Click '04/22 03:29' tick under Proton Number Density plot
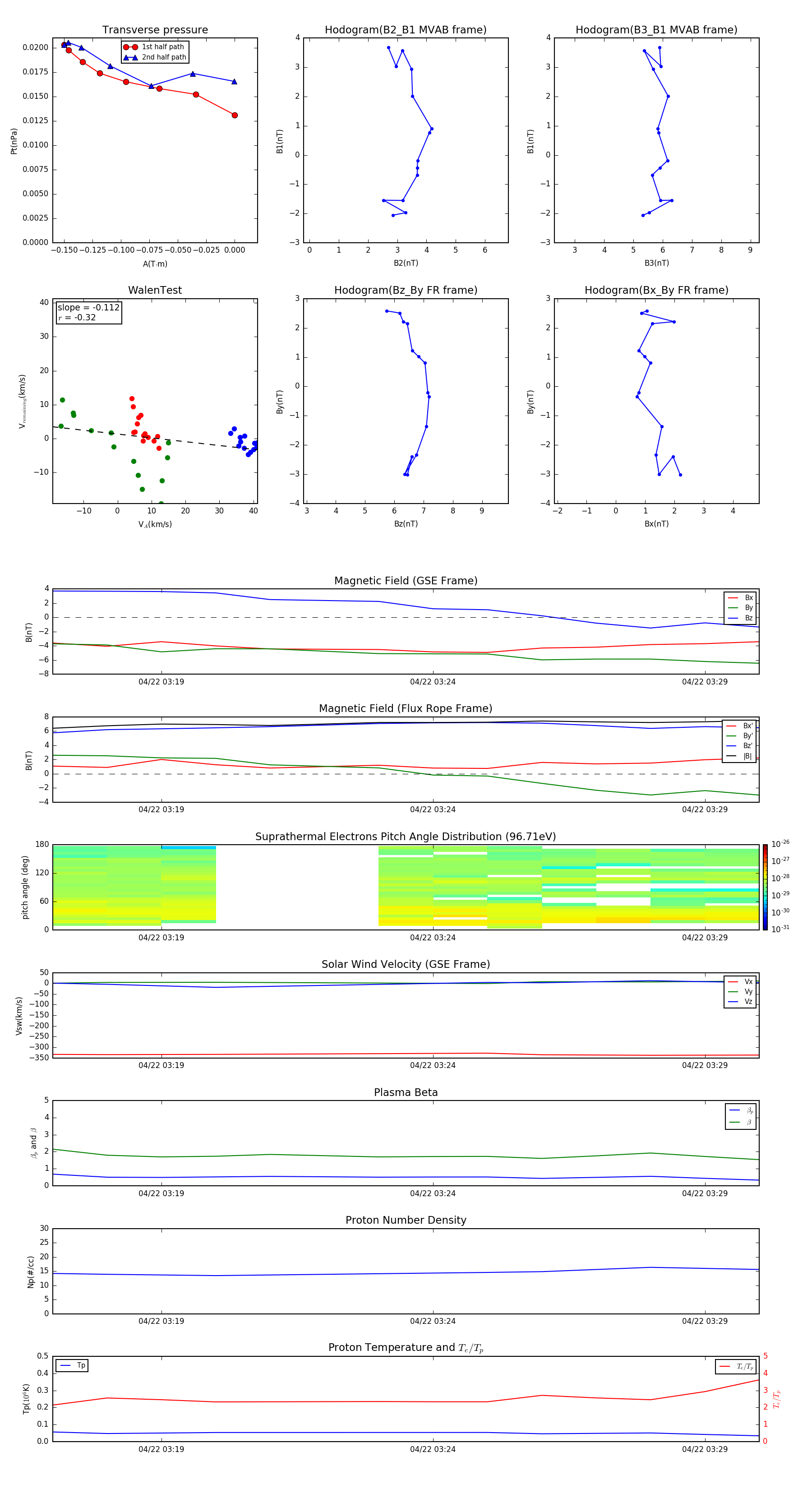The image size is (812, 1489). click(x=705, y=1321)
